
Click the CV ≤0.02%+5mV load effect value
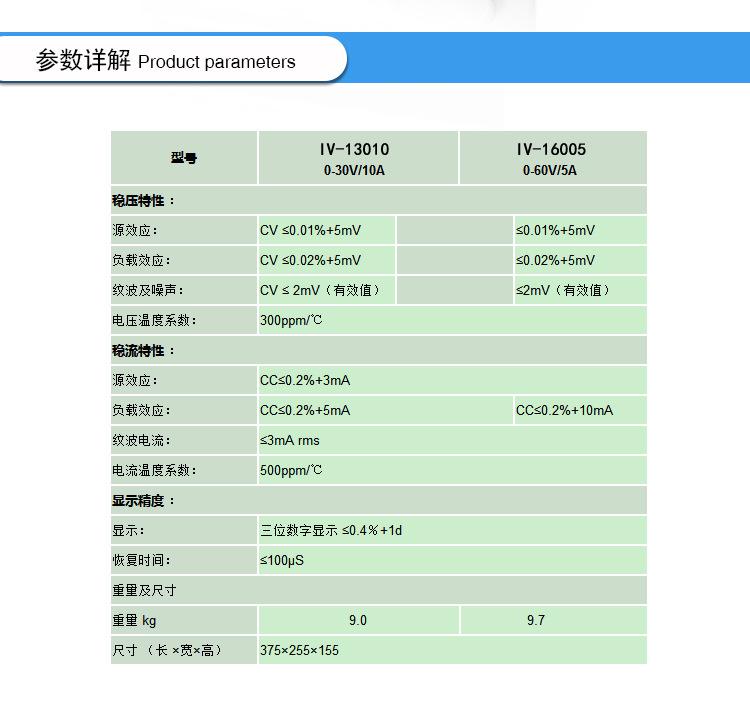311,261
